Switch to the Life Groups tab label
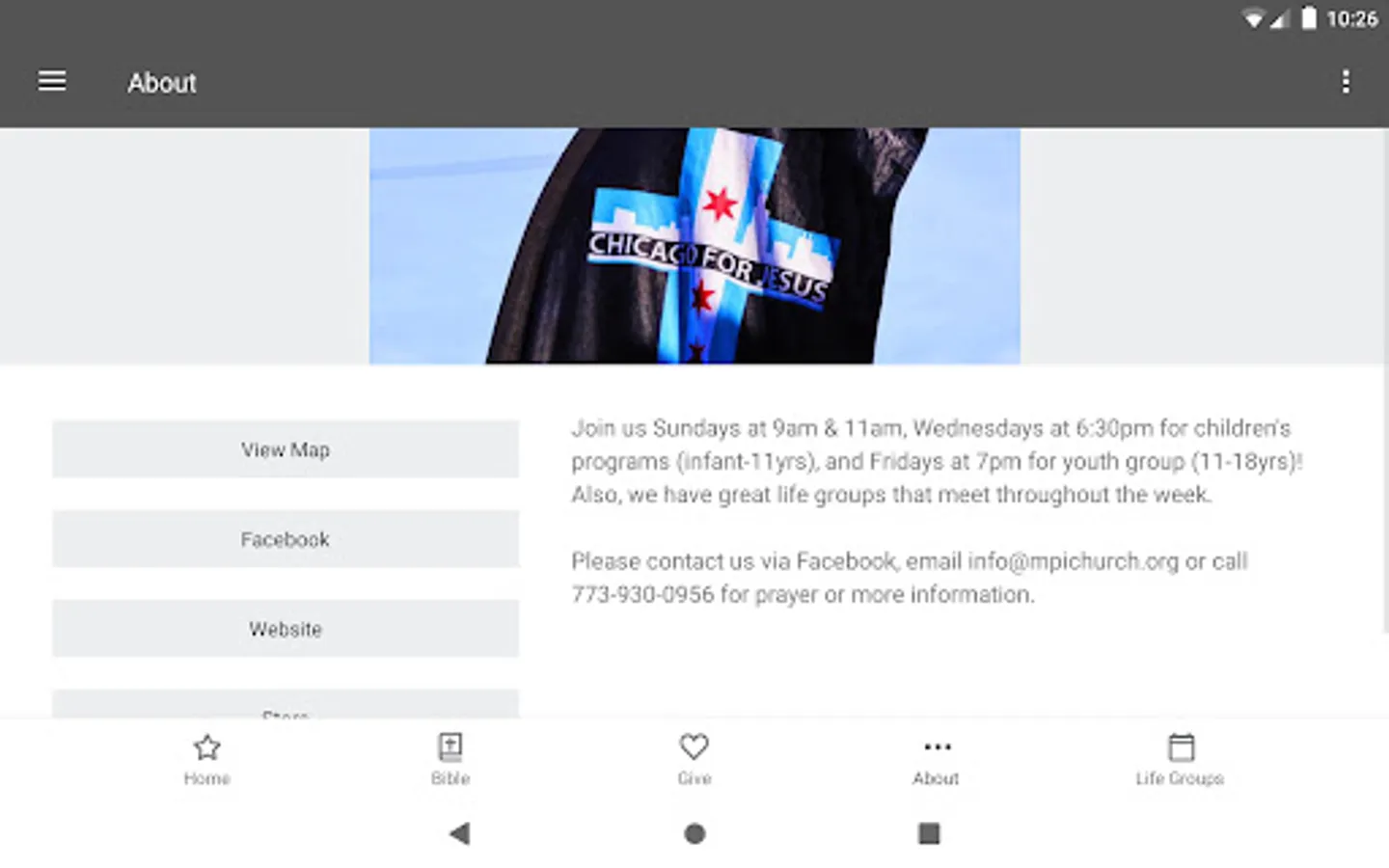This screenshot has width=1389, height=868. (x=1180, y=778)
